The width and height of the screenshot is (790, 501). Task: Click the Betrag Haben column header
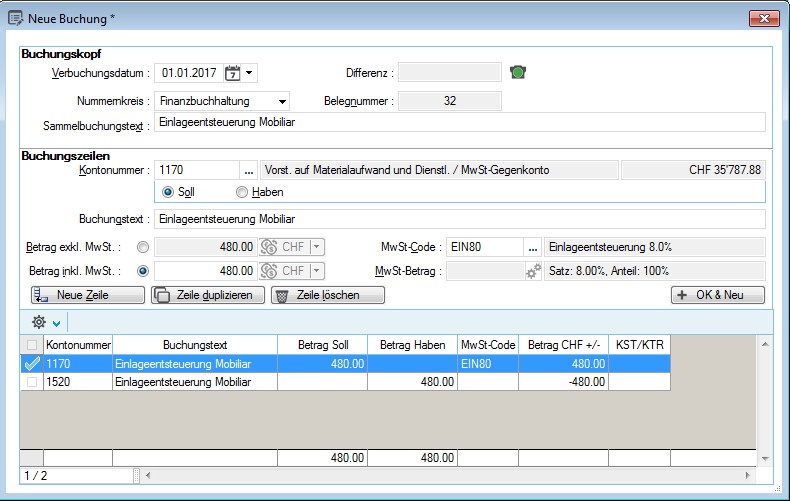[412, 345]
